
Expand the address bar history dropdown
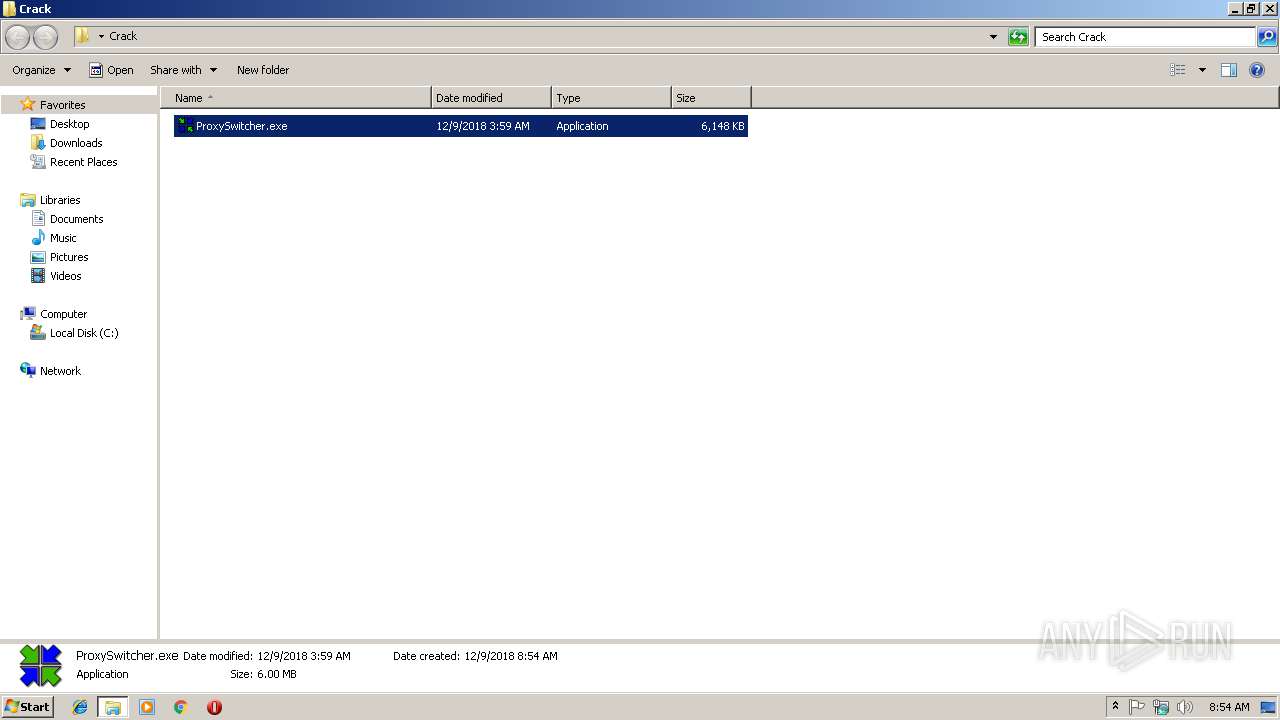(x=993, y=37)
